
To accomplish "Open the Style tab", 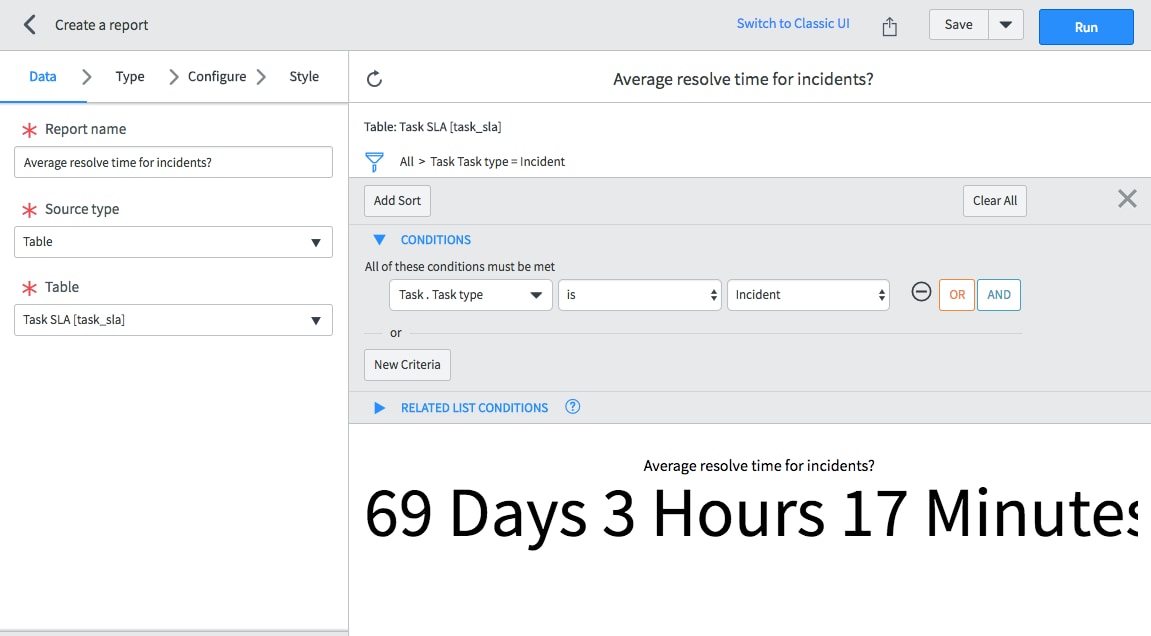I will 303,76.
